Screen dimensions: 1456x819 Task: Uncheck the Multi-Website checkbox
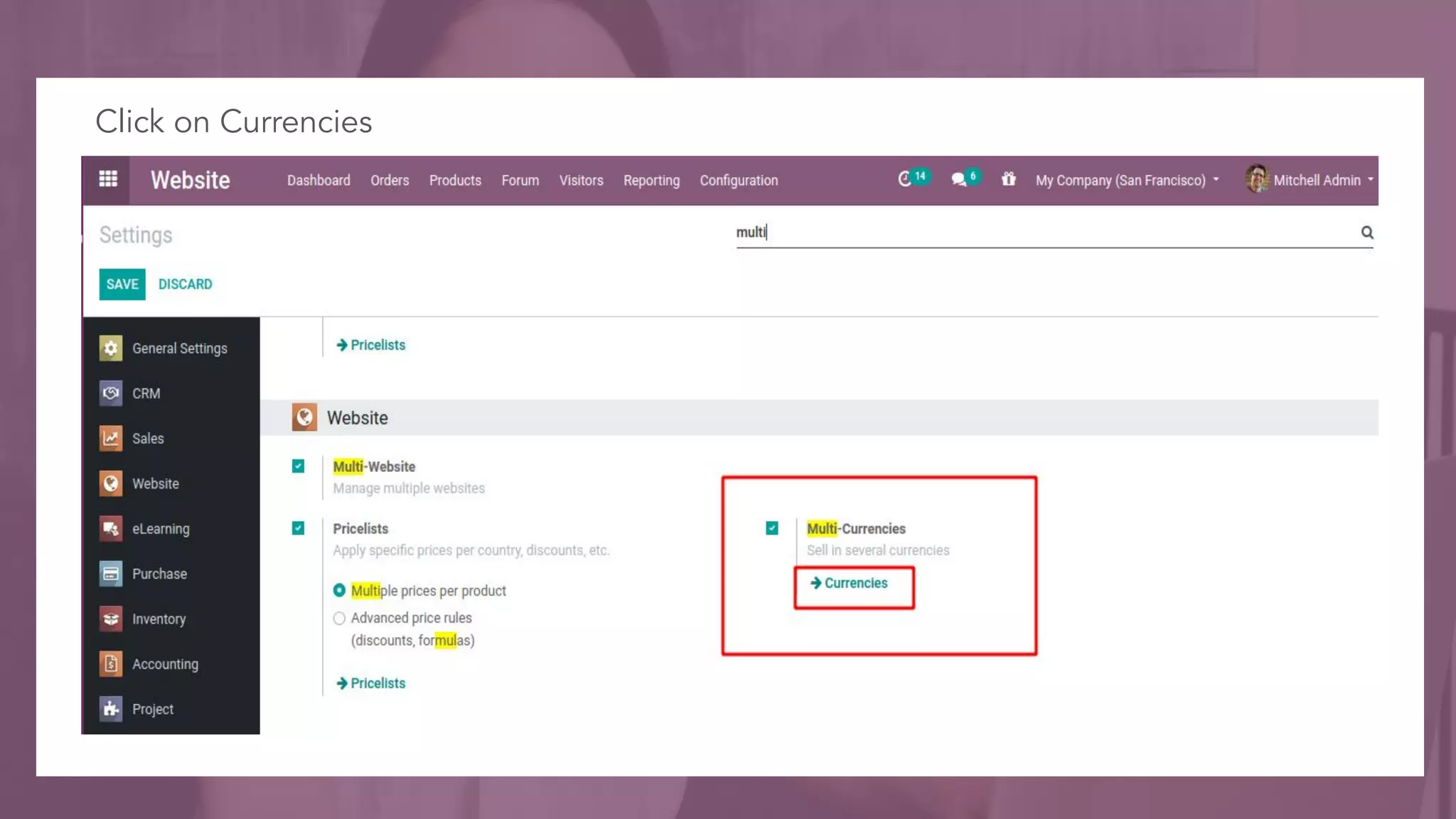pos(298,466)
